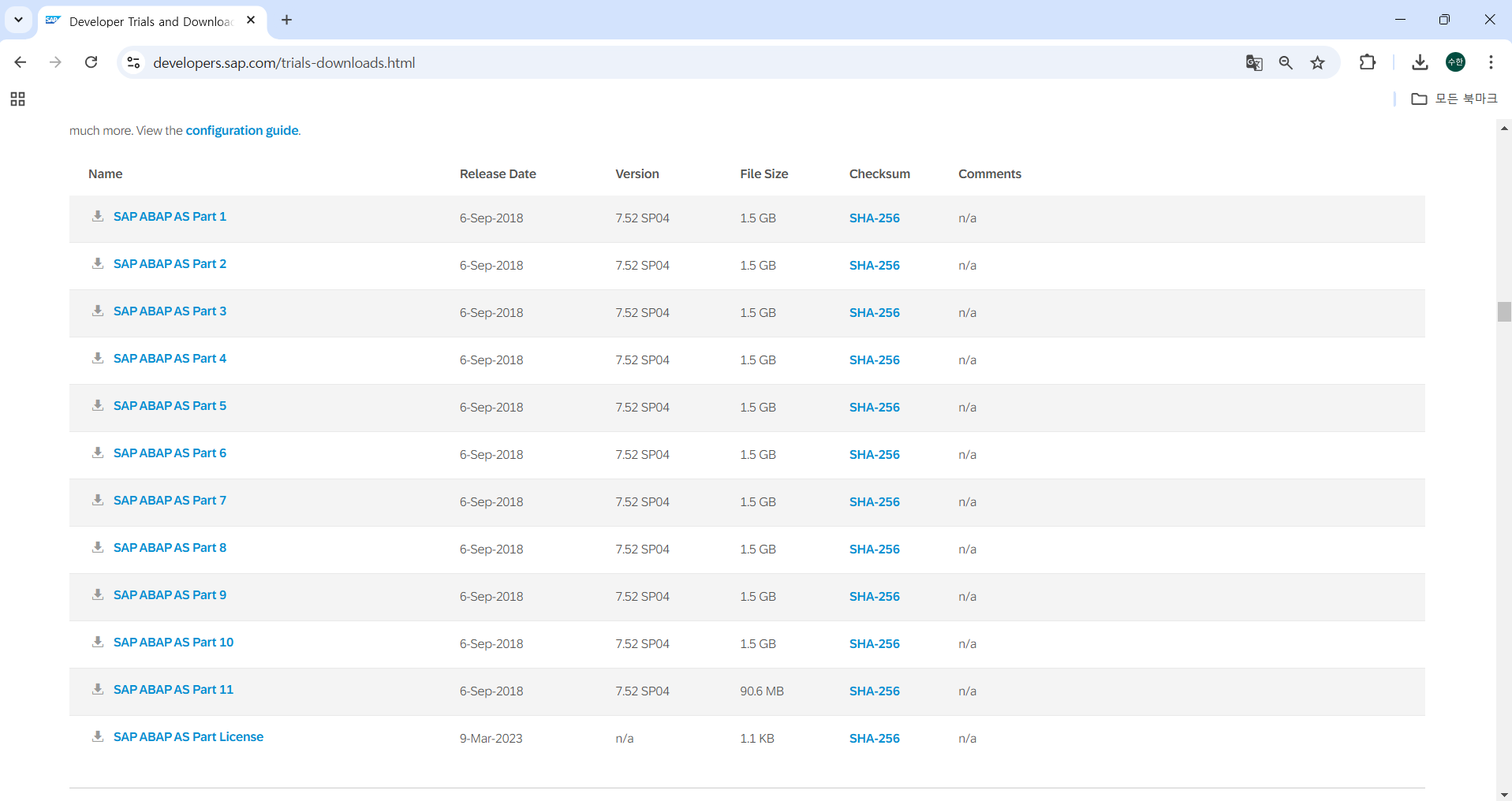Viewport: 1512px width, 801px height.
Task: Open SHA-256 checksum for Part 2
Action: point(874,265)
